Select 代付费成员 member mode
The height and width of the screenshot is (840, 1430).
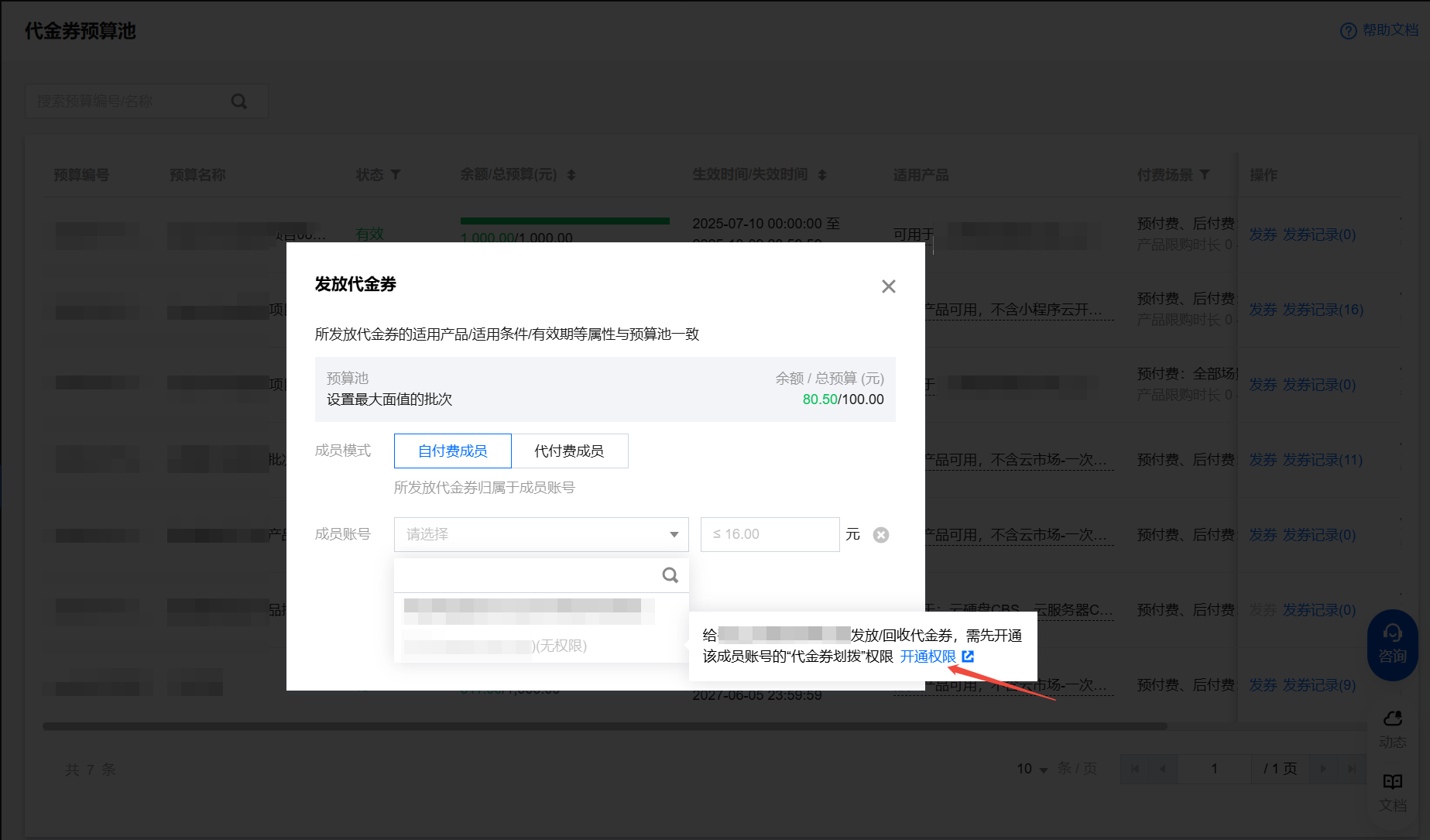[x=569, y=451]
